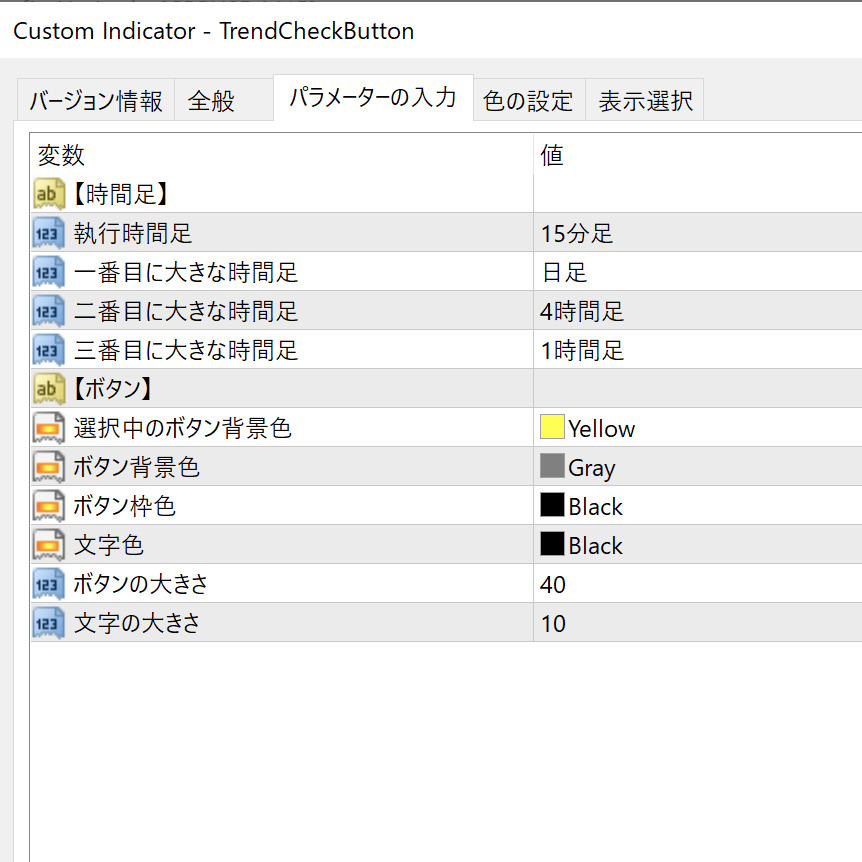Open the バージョン情報 tab
Image resolution: width=862 pixels, height=862 pixels.
[x=95, y=101]
